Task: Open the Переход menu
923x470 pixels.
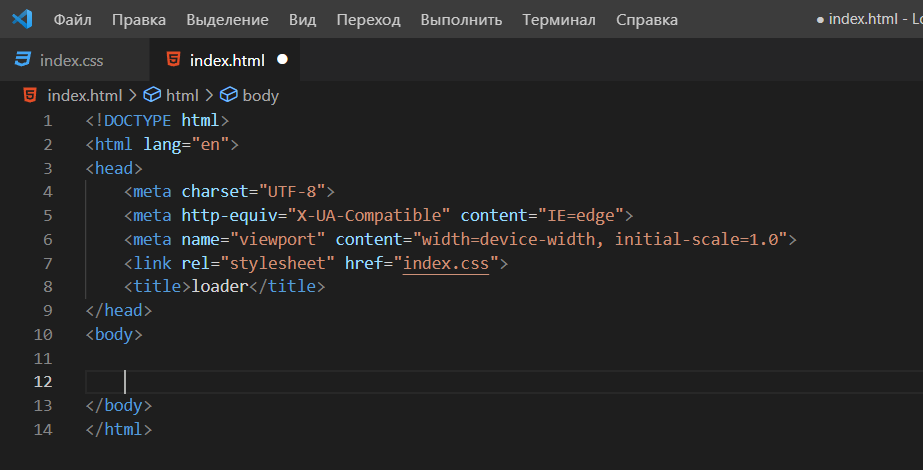Action: [368, 19]
